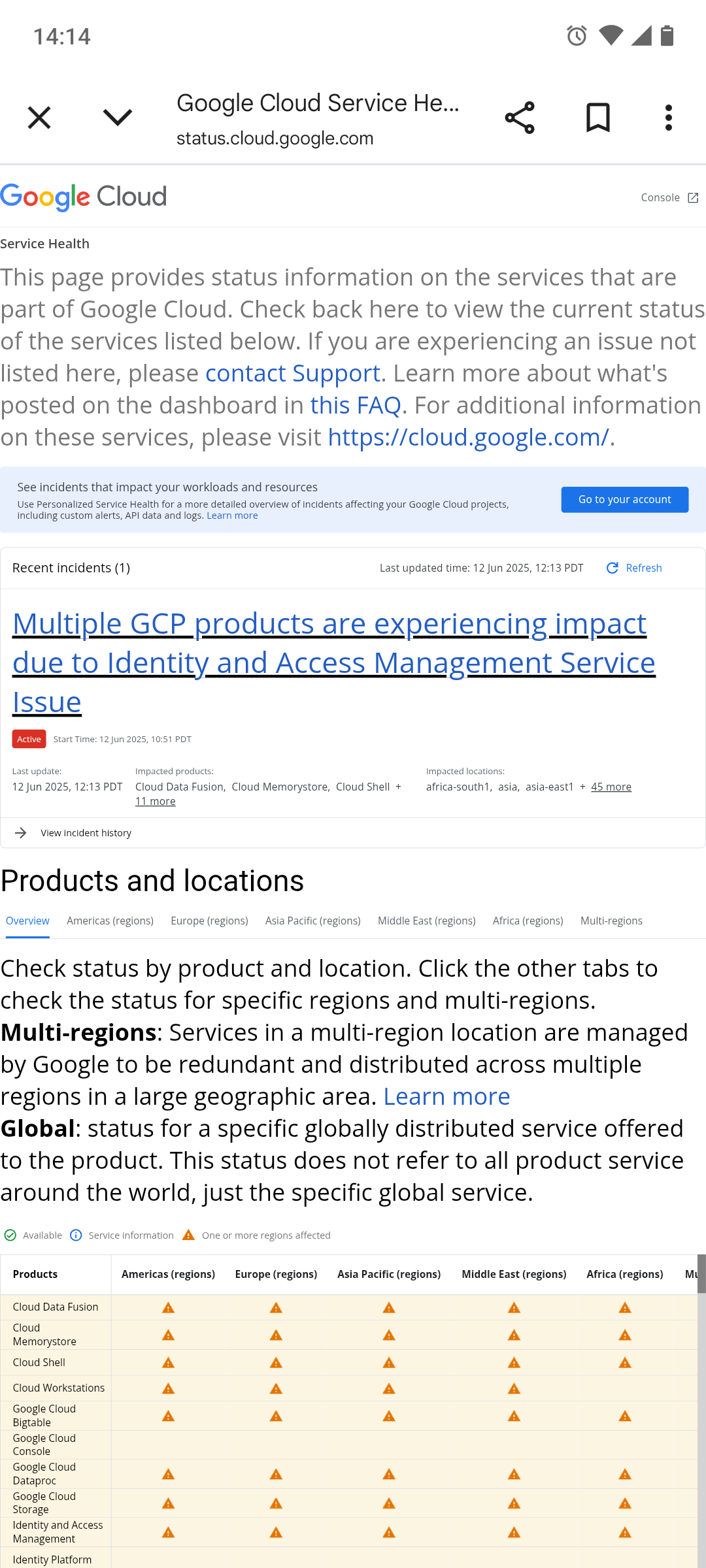The image size is (706, 1568).
Task: Open Google Cloud Dataproc Africa warning icon
Action: click(625, 1474)
